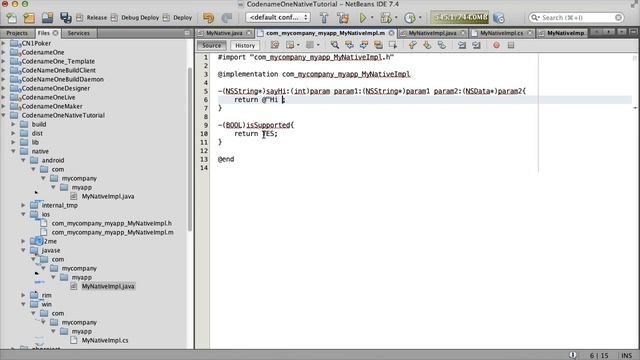This screenshot has height=360, width=640.
Task: Click the Undo arrow icon
Action: click(x=209, y=18)
